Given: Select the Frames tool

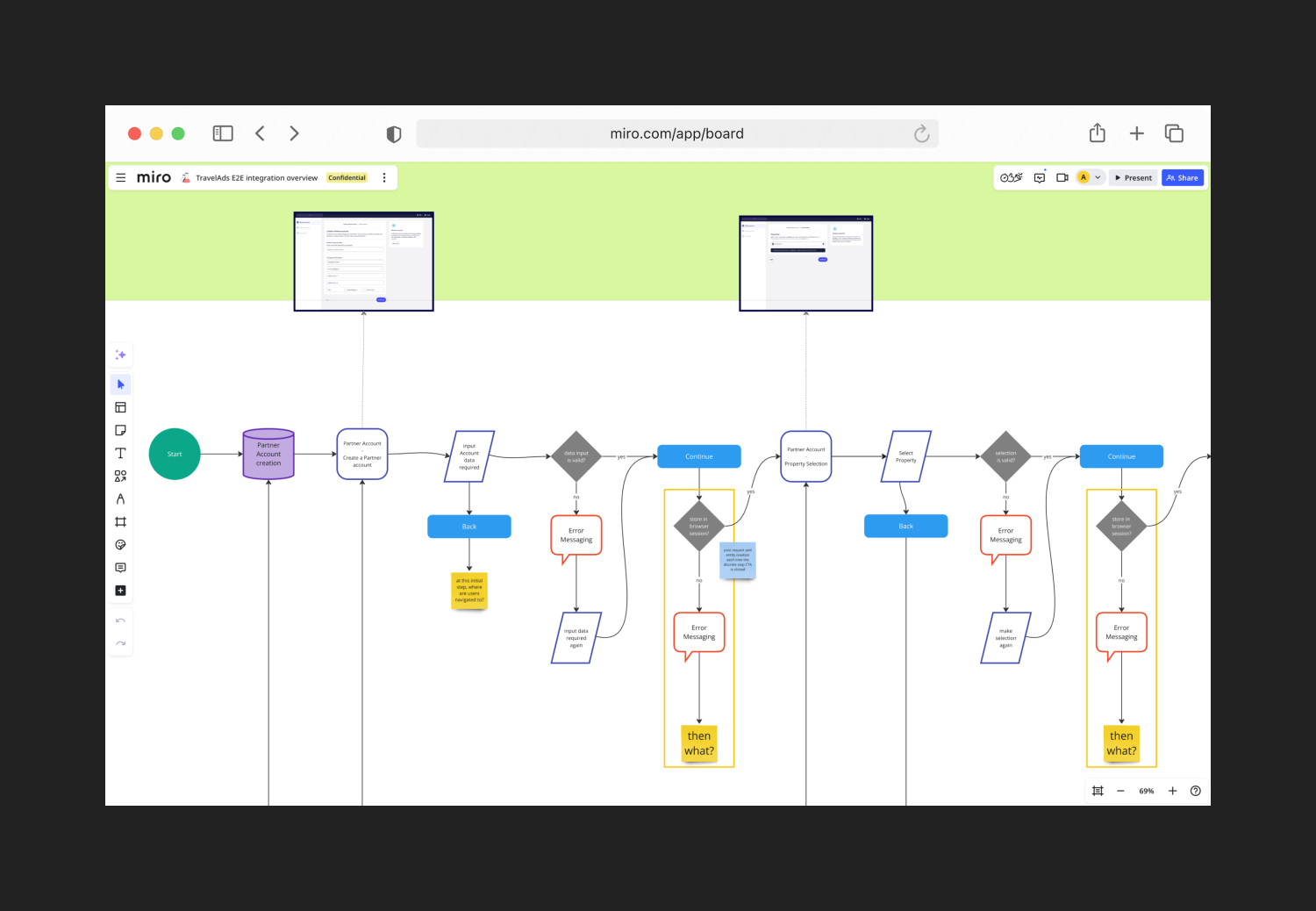Looking at the screenshot, I should click(x=120, y=521).
